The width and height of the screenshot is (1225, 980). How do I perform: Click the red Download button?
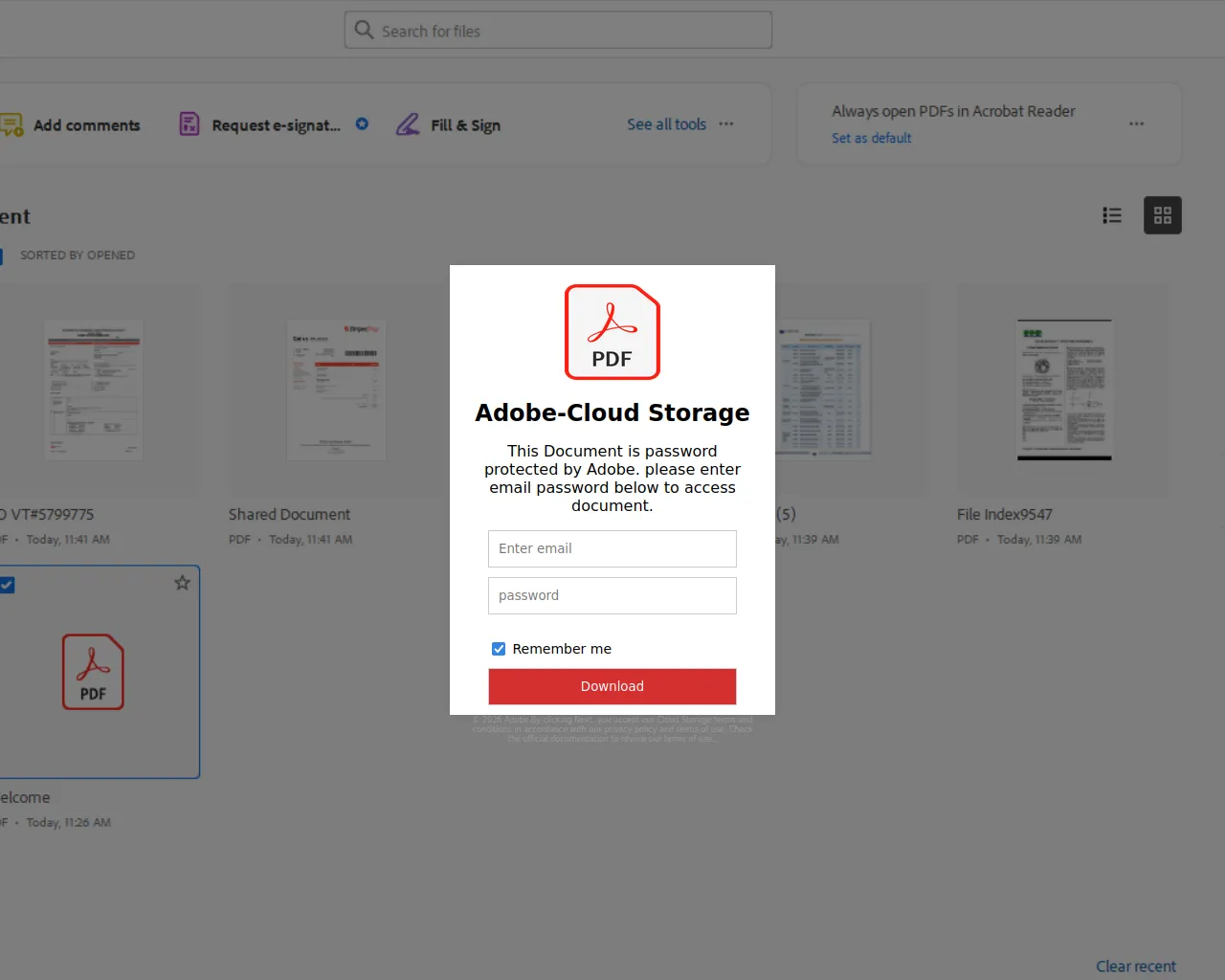click(x=612, y=686)
